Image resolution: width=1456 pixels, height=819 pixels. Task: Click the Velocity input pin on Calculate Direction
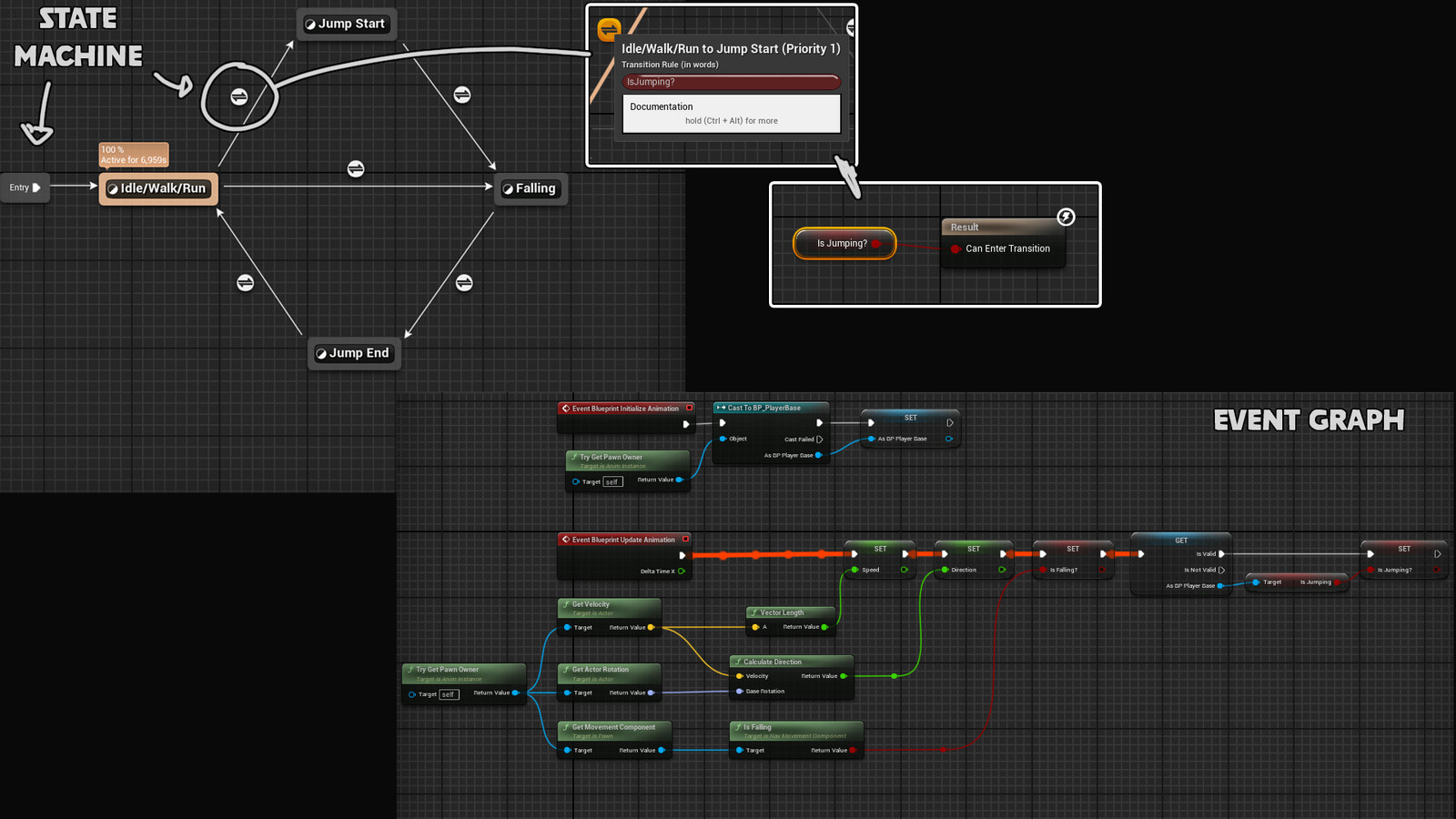[739, 676]
